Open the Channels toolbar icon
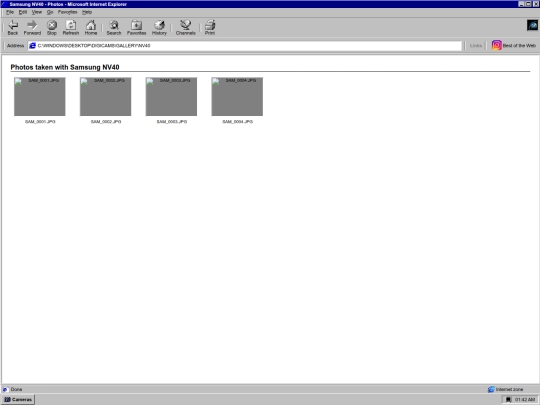The image size is (540, 405). pyautogui.click(x=186, y=28)
